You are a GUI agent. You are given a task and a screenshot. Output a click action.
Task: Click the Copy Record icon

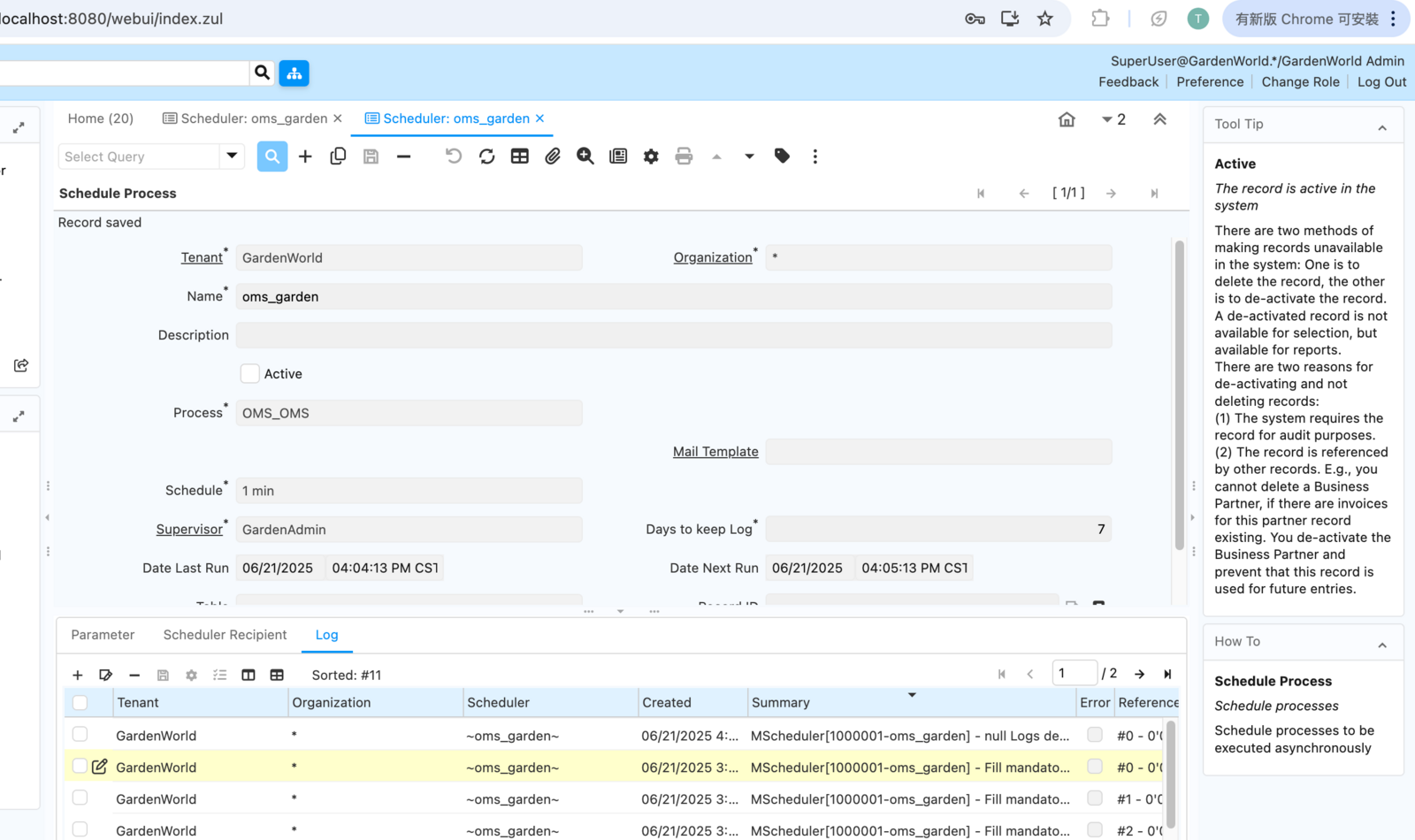(x=338, y=157)
